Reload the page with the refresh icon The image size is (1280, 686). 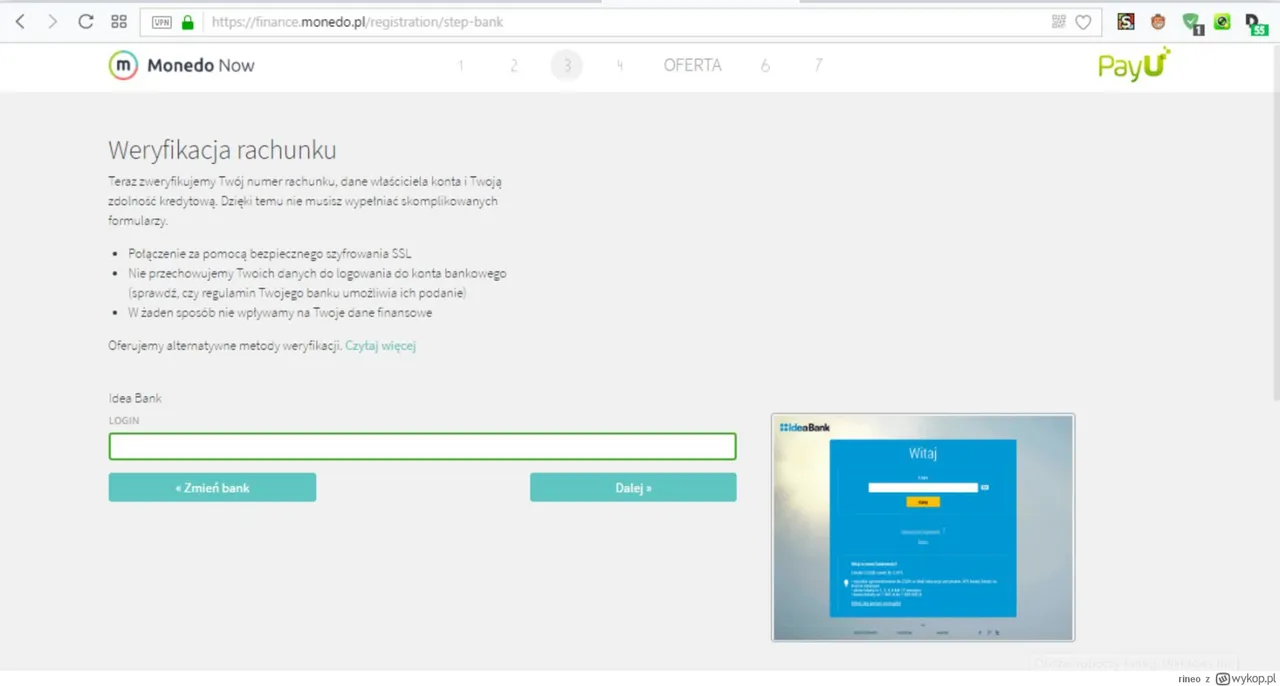[x=85, y=22]
